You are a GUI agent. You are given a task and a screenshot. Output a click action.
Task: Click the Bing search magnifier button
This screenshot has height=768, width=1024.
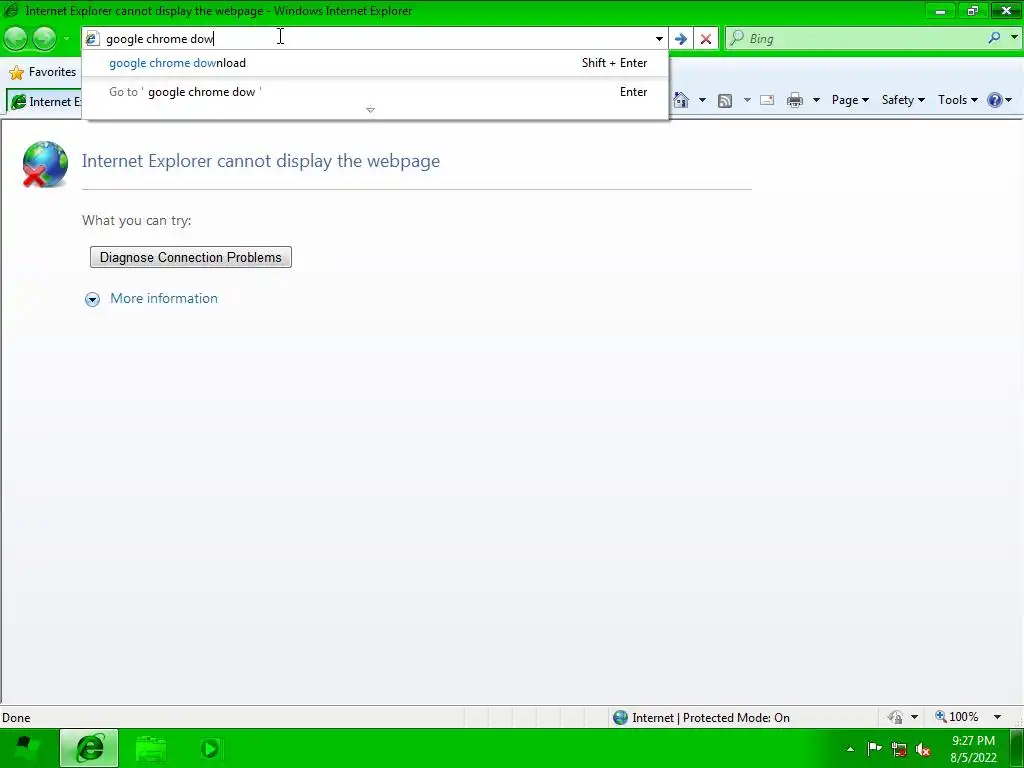[x=994, y=38]
